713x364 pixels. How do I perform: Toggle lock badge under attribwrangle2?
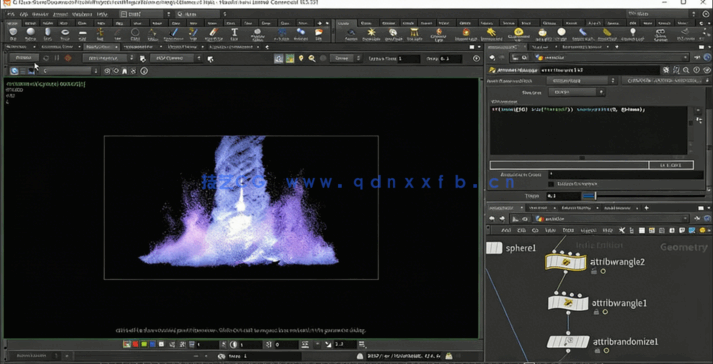(594, 271)
